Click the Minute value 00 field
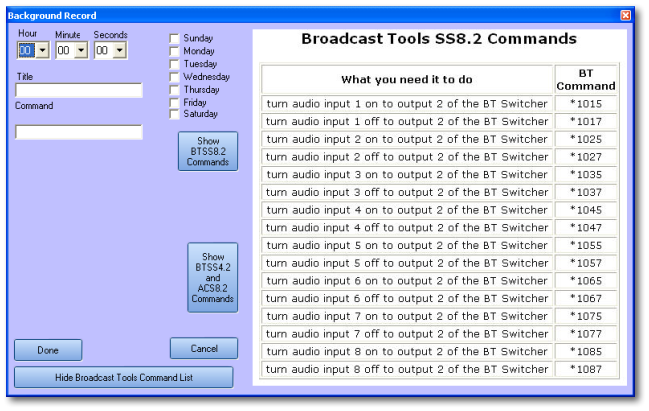Image resolution: width=649 pixels, height=411 pixels. click(x=66, y=50)
